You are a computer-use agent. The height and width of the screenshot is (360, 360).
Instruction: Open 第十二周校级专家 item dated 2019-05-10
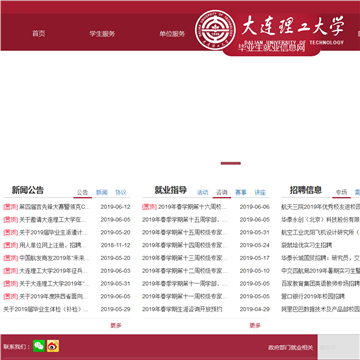[x=185, y=271]
